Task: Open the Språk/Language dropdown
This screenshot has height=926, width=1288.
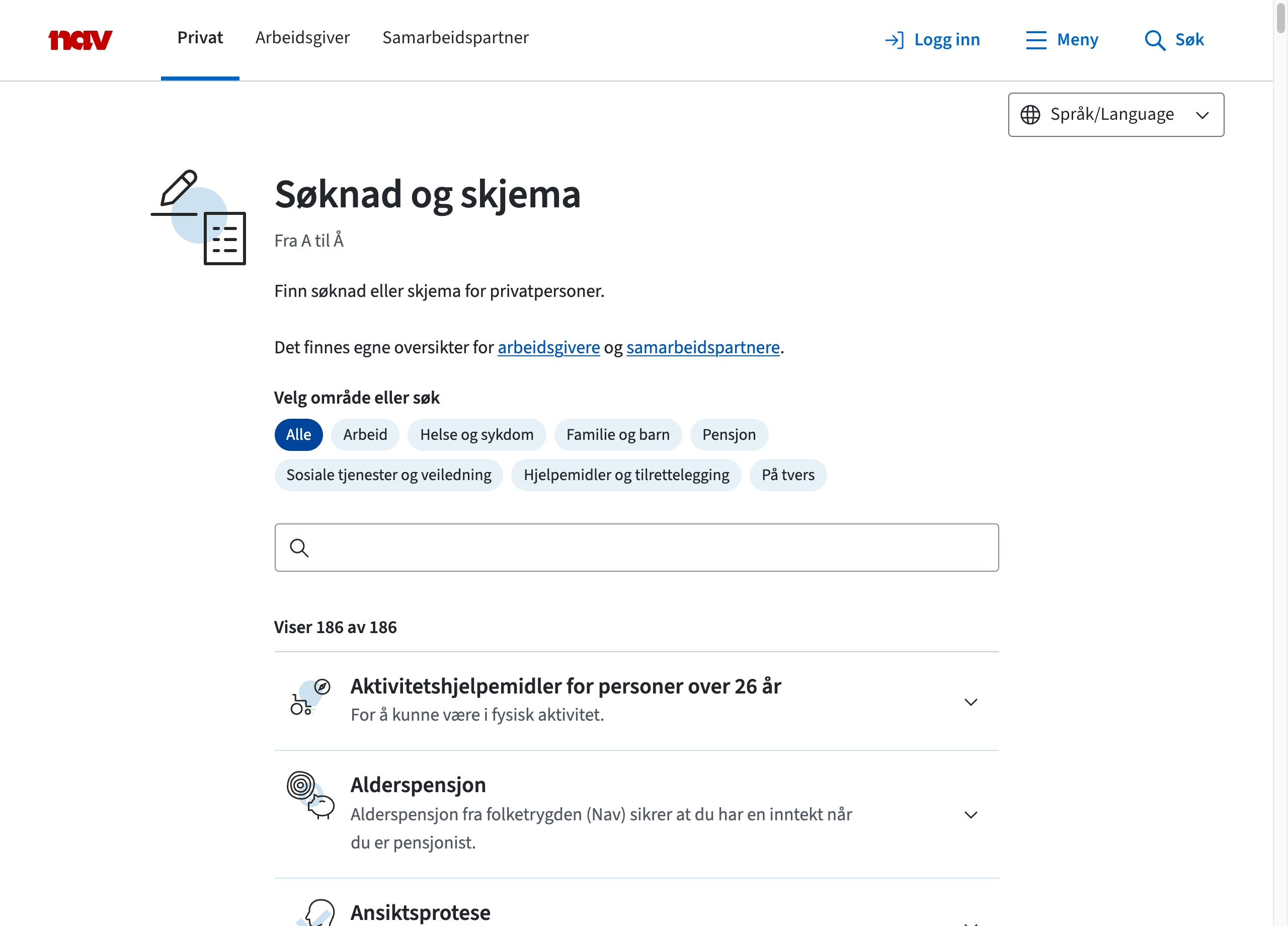Action: pos(1116,115)
